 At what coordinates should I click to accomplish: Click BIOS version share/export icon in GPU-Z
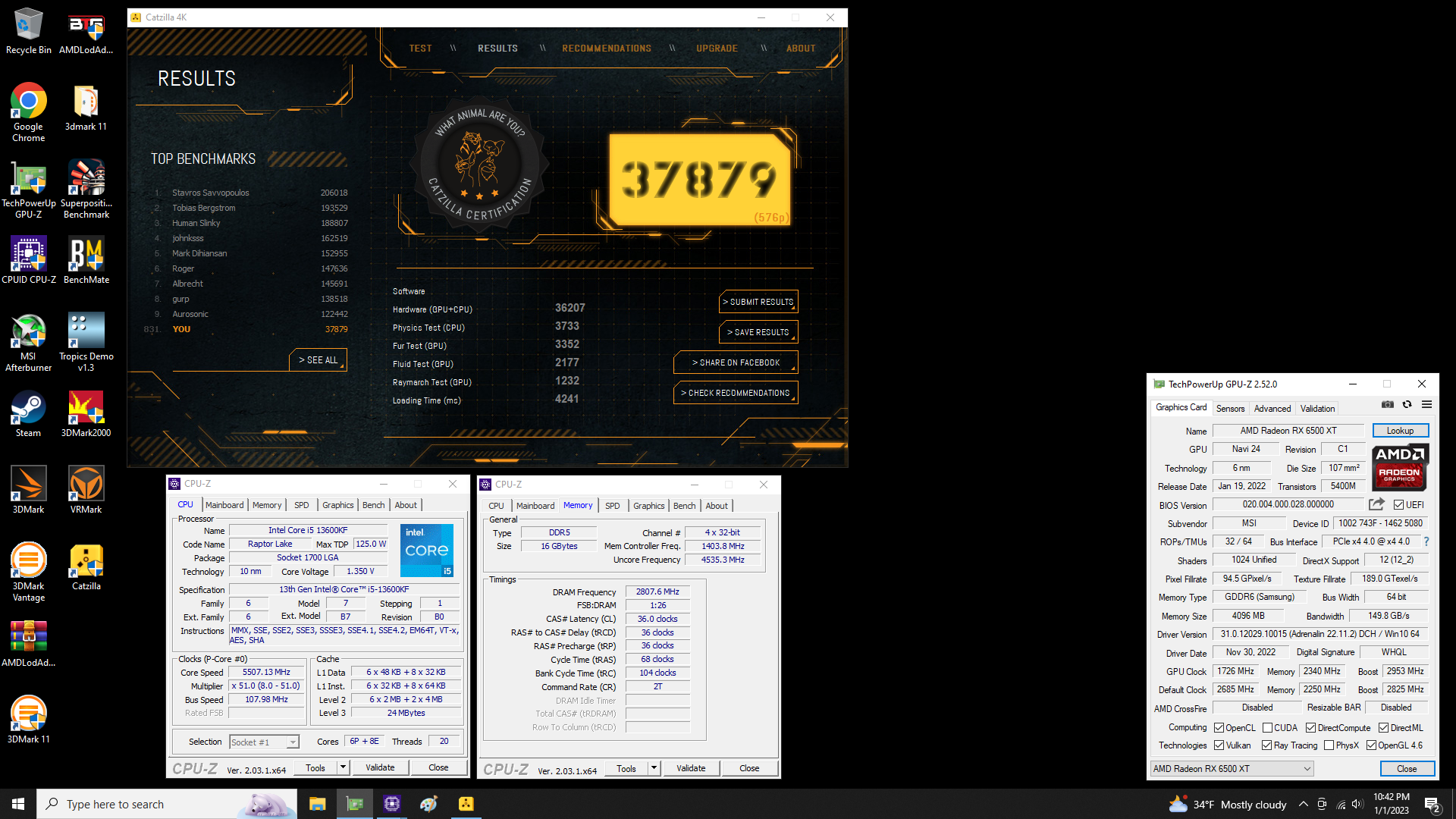pyautogui.click(x=1377, y=504)
